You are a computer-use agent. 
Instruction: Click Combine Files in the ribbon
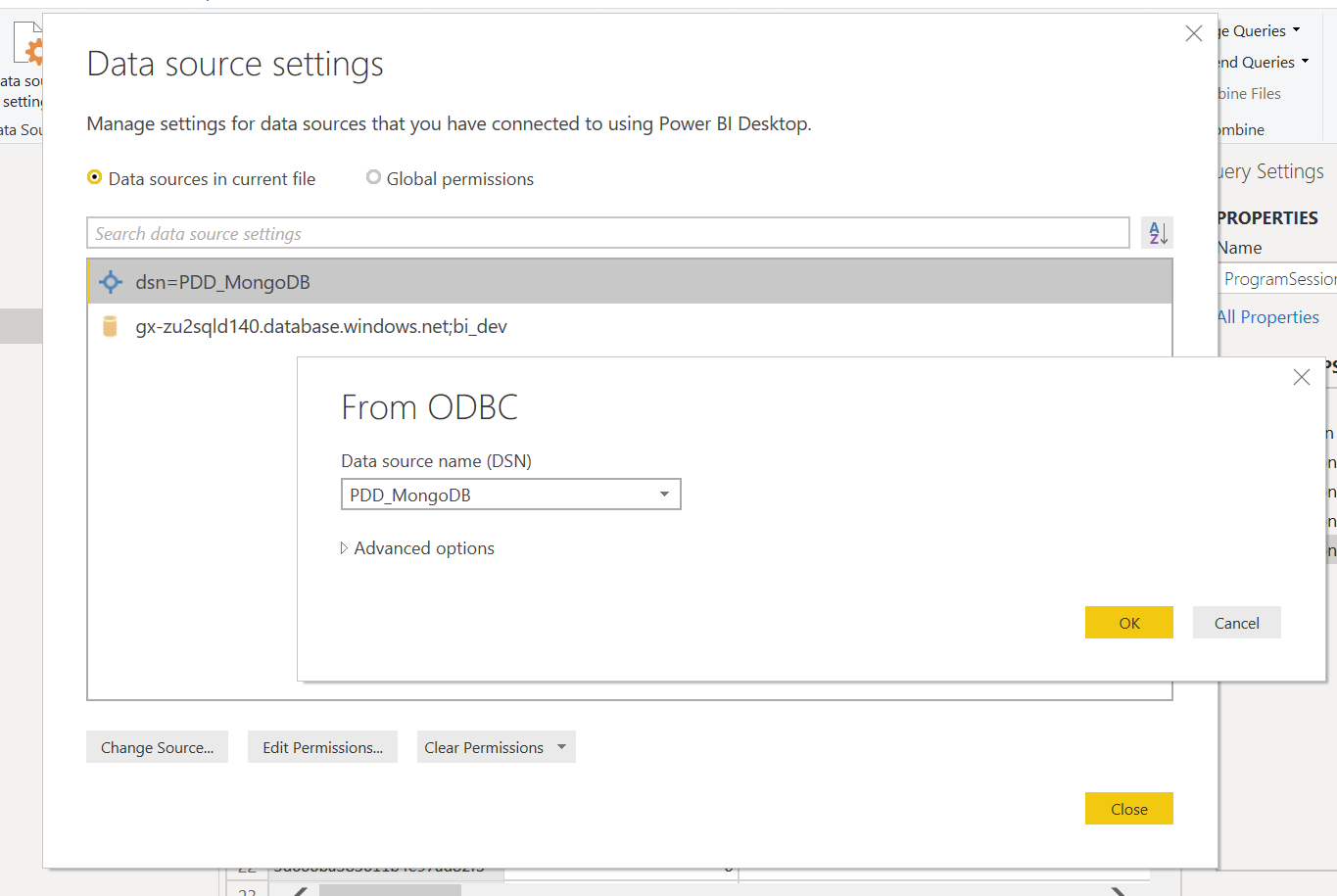pyautogui.click(x=1250, y=93)
